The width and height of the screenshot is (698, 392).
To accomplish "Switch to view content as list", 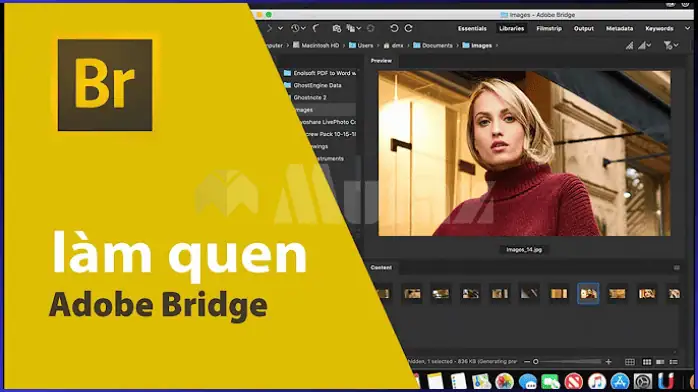I will pyautogui.click(x=674, y=362).
